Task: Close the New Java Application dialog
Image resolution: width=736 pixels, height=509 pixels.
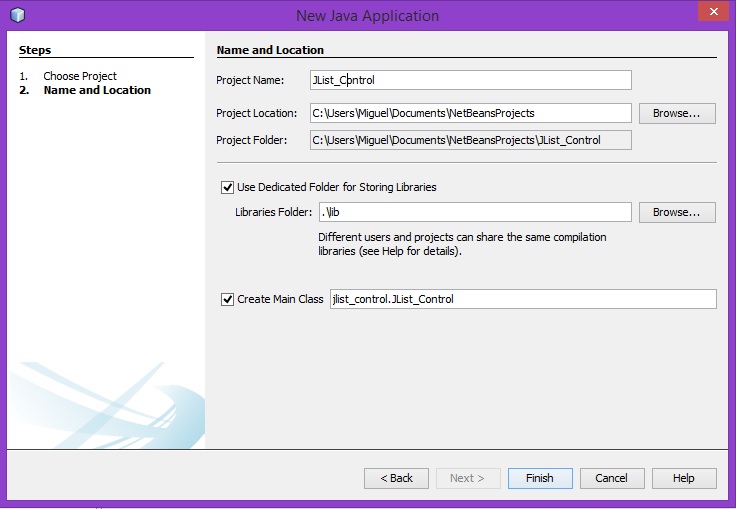Action: [x=710, y=13]
